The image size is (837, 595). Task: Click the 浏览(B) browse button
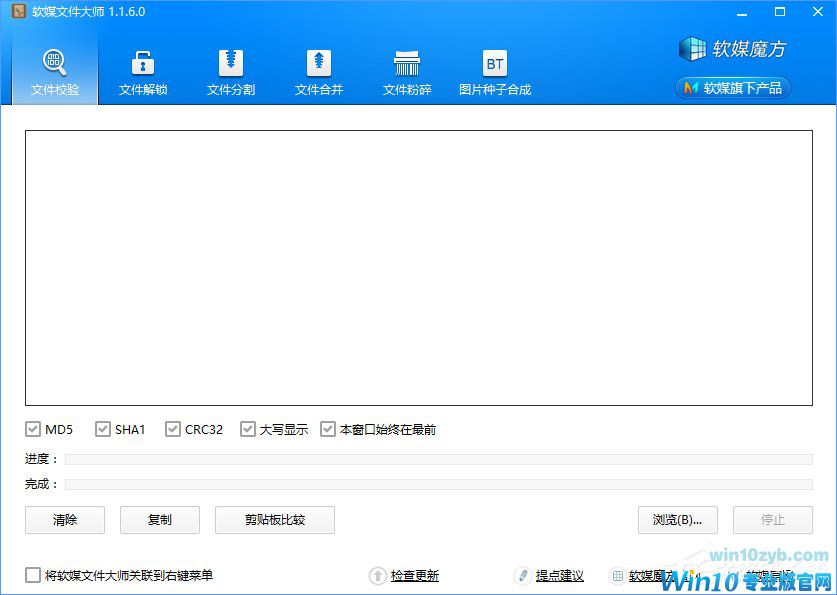(678, 520)
